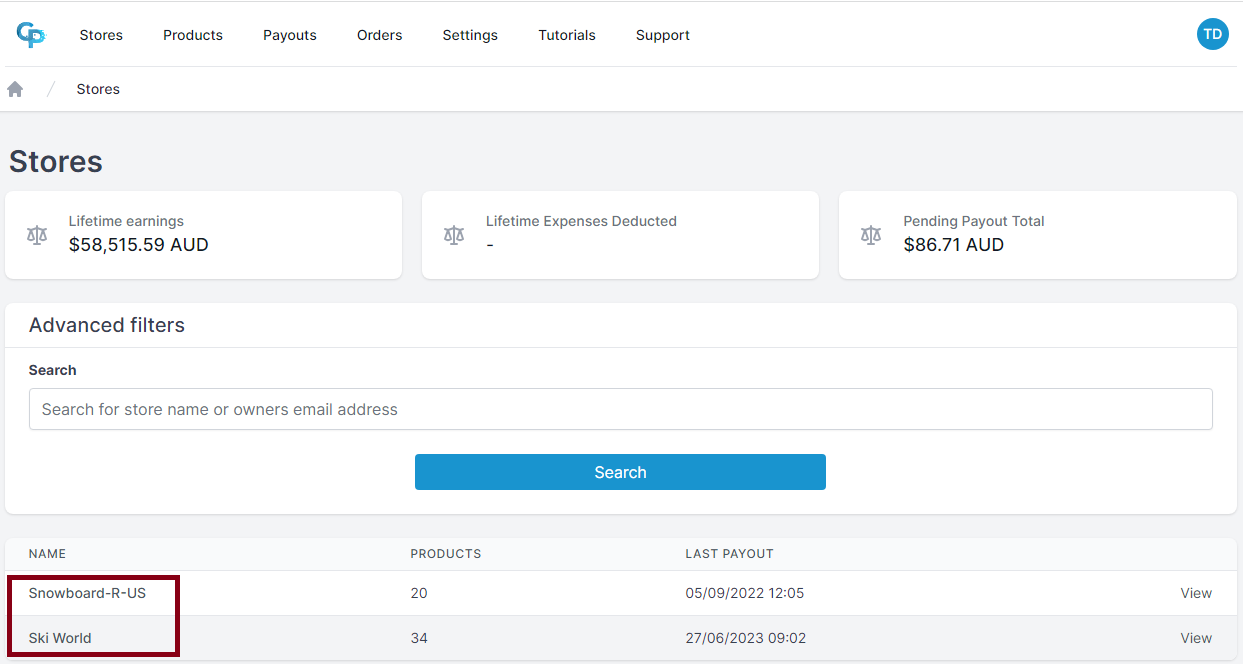The width and height of the screenshot is (1243, 664).
Task: Focus the store name search field
Action: pyautogui.click(x=621, y=409)
